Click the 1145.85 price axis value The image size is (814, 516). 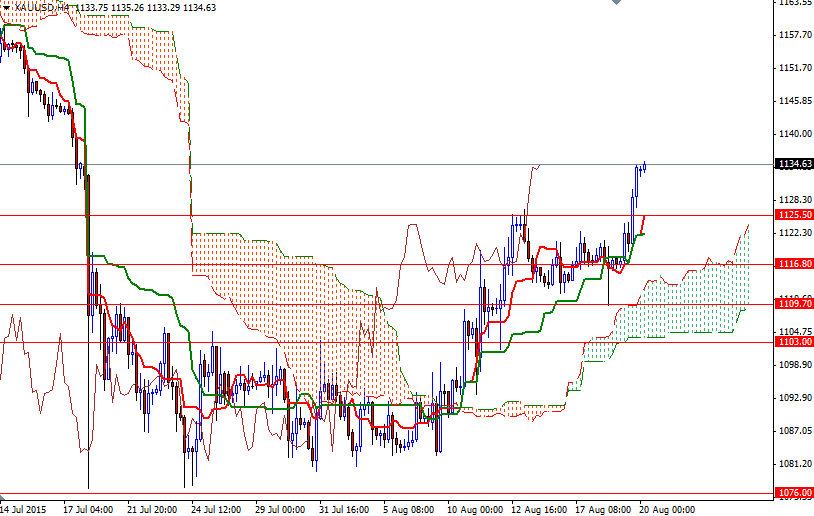795,101
